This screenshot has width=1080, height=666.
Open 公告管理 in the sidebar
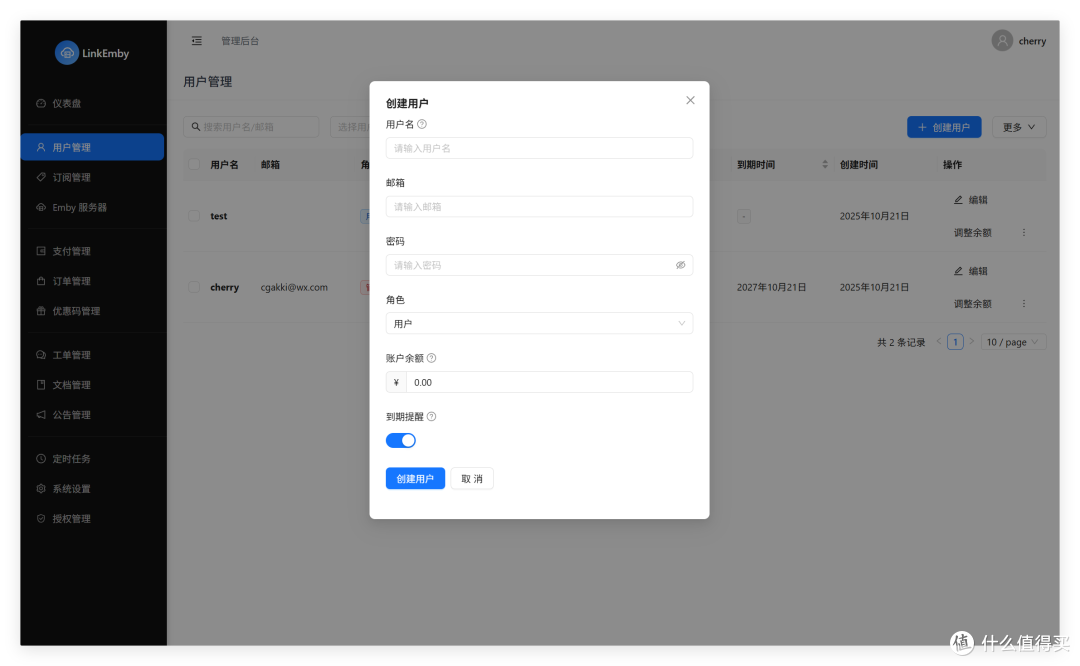(x=92, y=415)
